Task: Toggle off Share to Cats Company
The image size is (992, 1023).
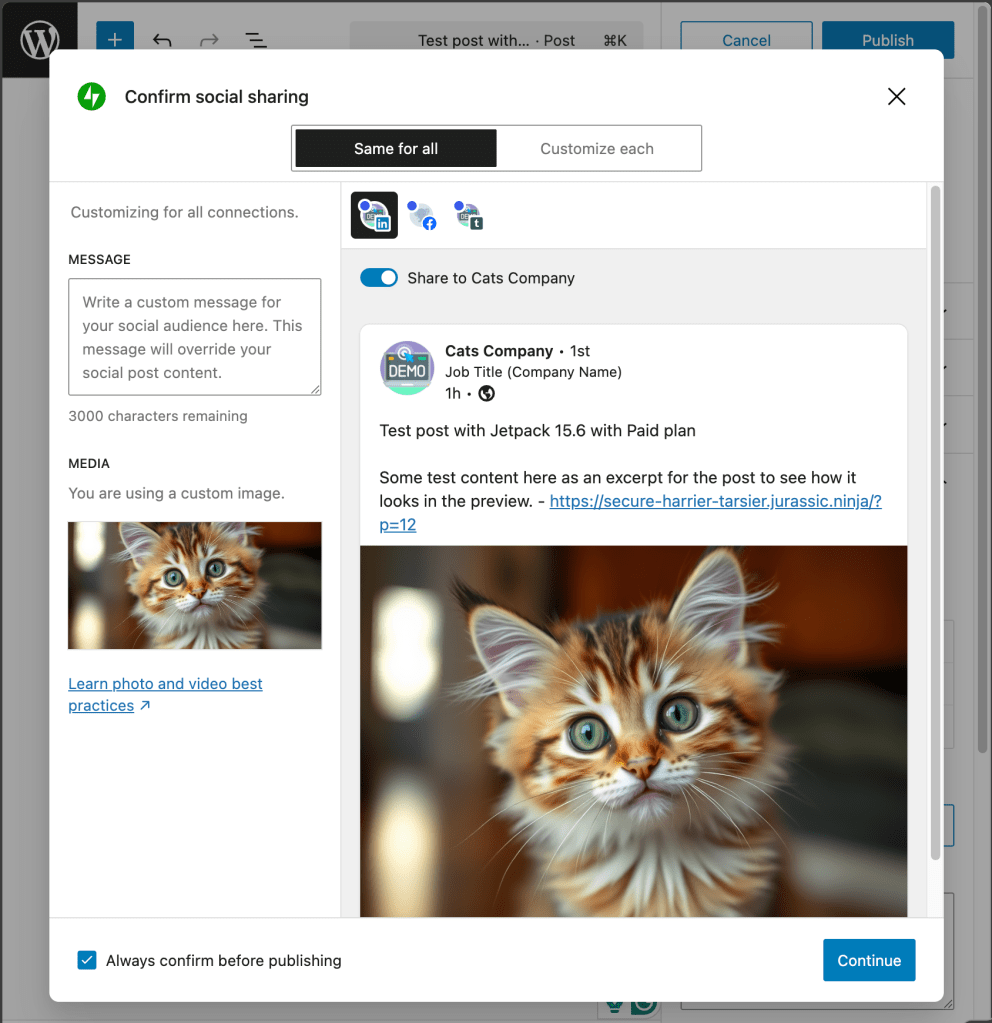Action: 379,278
